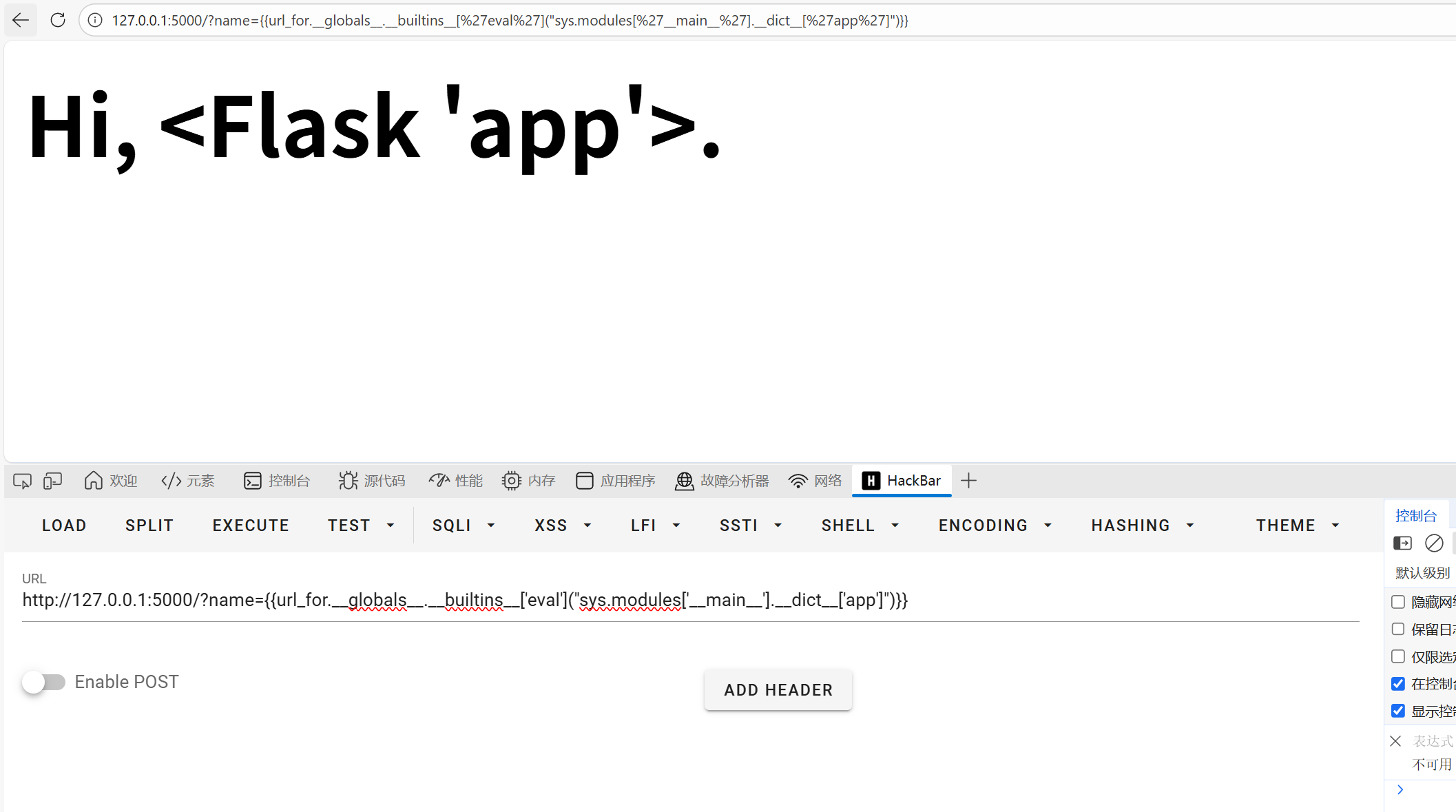
Task: Uncheck the 在控制台 checkbox
Action: [1398, 683]
